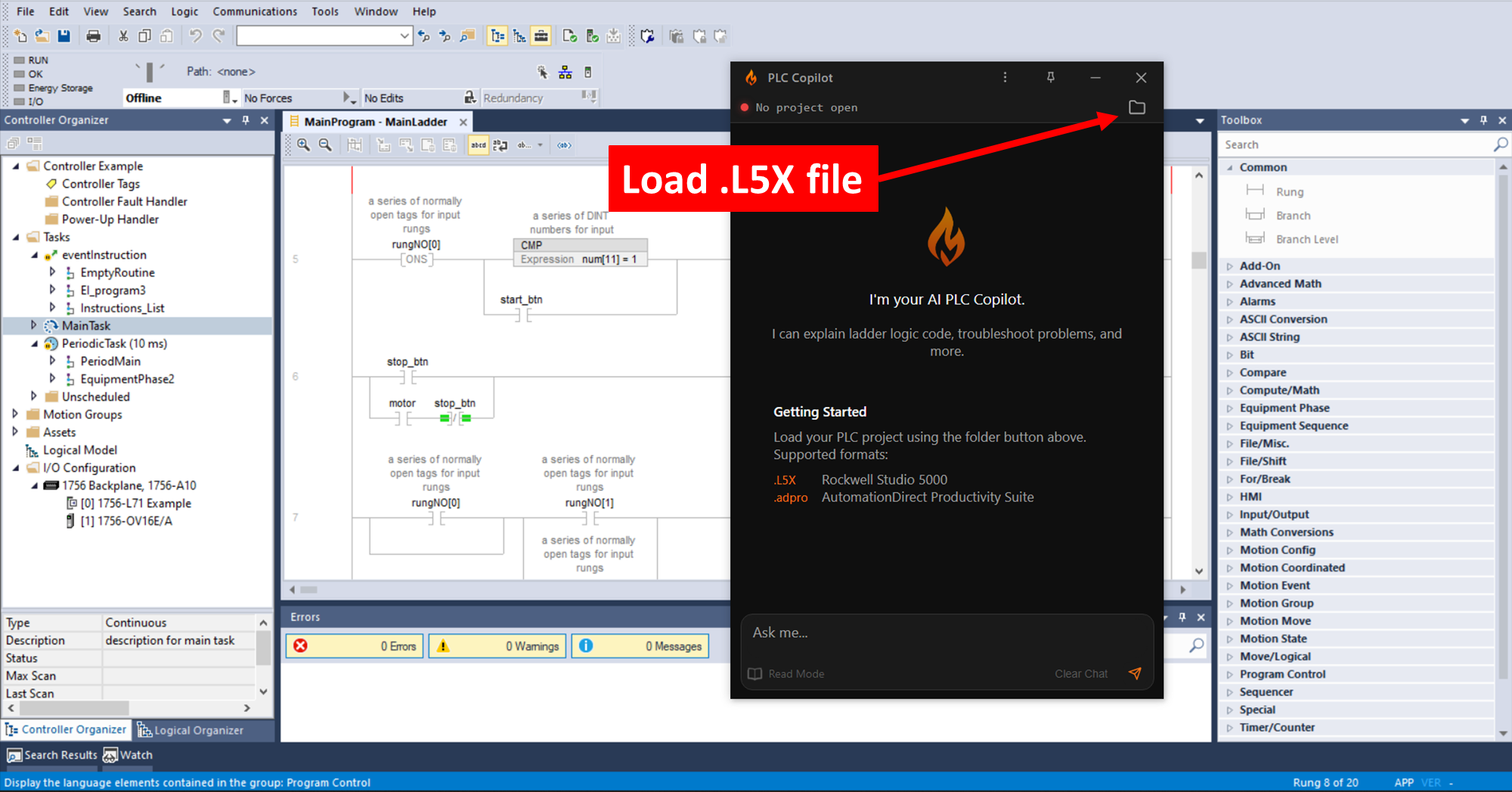Expand the Motion Groups tree node

coord(17,414)
